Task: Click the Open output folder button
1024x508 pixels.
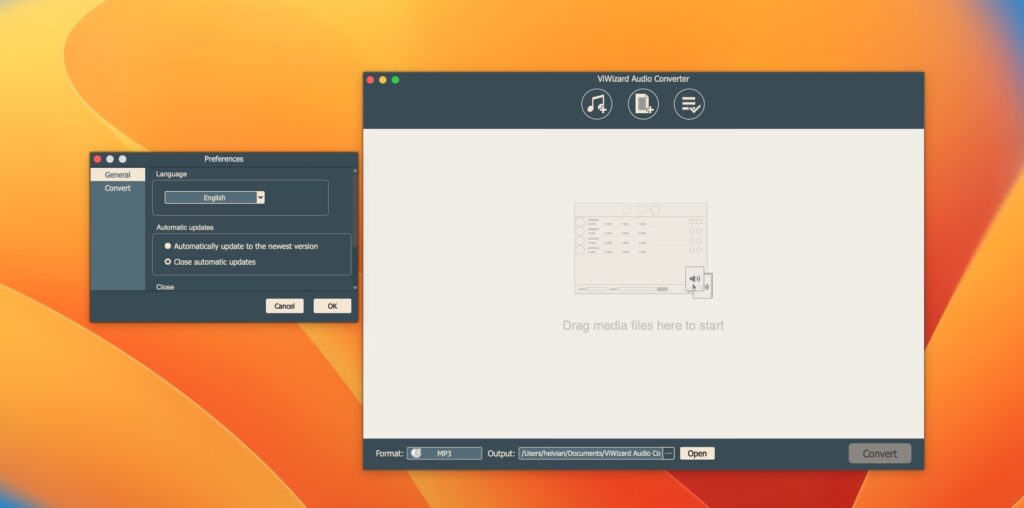Action: tap(697, 453)
